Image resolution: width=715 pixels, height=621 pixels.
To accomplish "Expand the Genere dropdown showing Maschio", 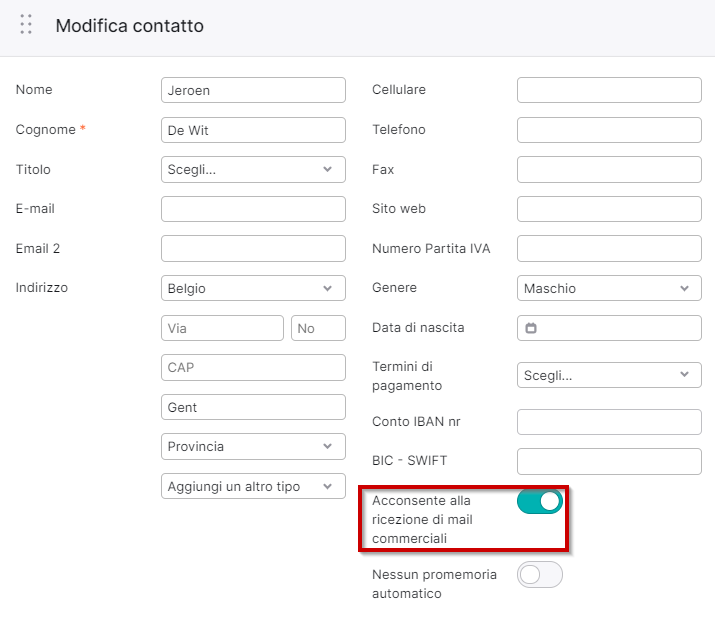I will pyautogui.click(x=609, y=288).
